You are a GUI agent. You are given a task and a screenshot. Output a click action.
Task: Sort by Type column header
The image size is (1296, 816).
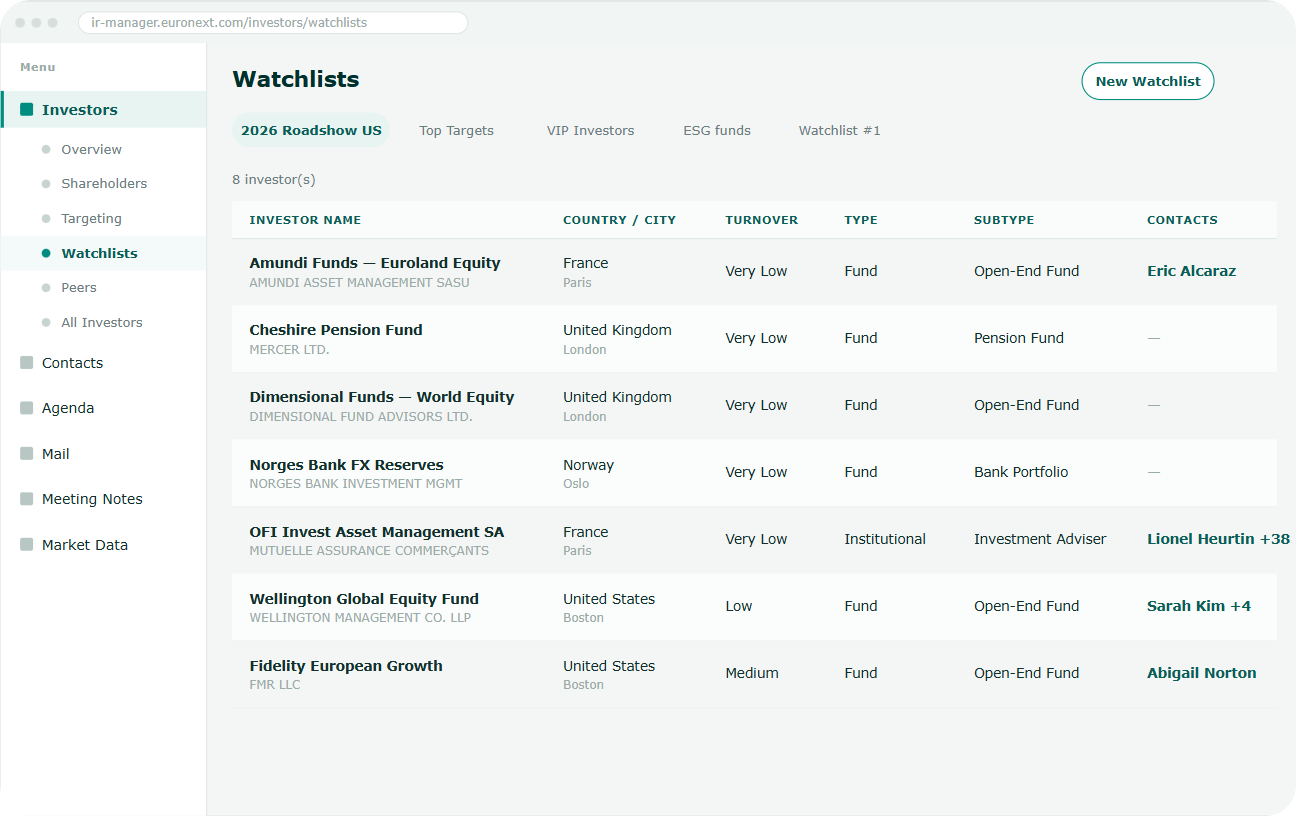[x=861, y=220]
